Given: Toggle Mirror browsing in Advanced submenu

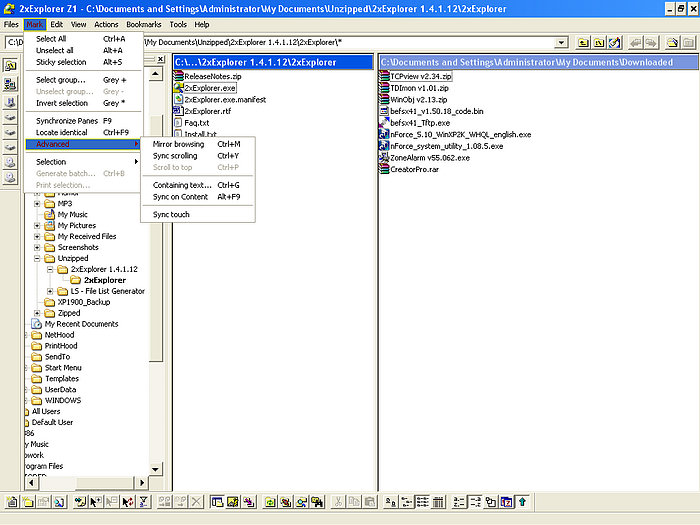Looking at the screenshot, I should coord(198,144).
